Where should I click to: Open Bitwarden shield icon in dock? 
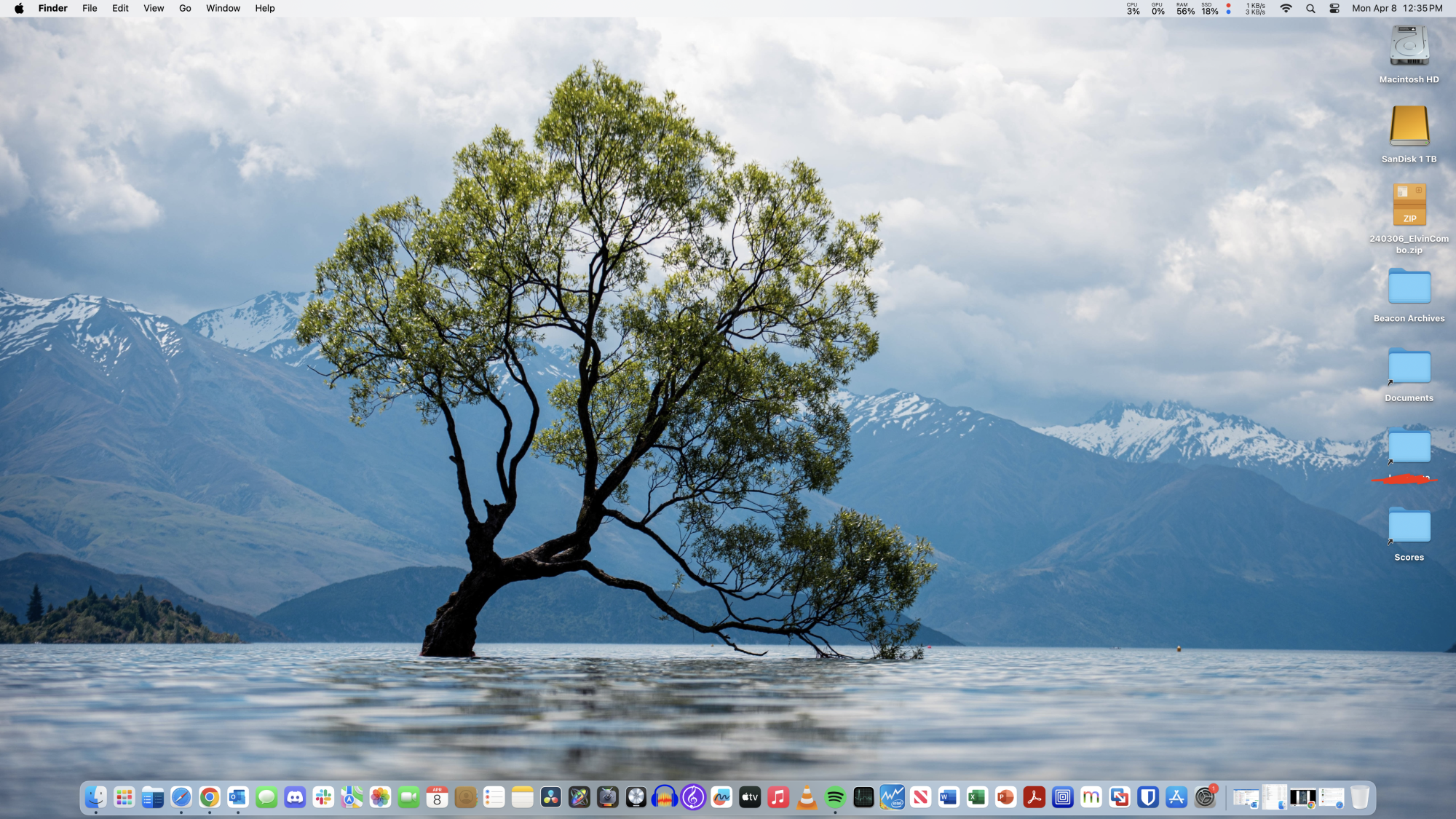pos(1148,798)
